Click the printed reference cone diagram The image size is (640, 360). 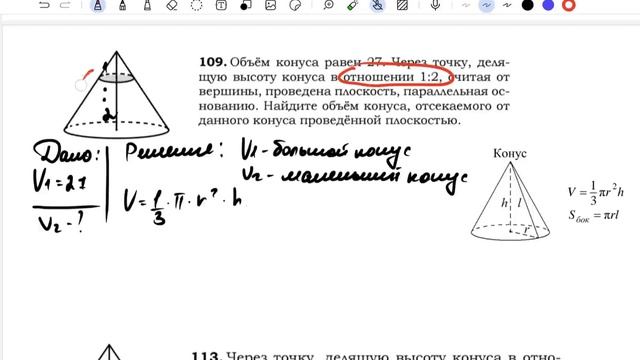510,201
